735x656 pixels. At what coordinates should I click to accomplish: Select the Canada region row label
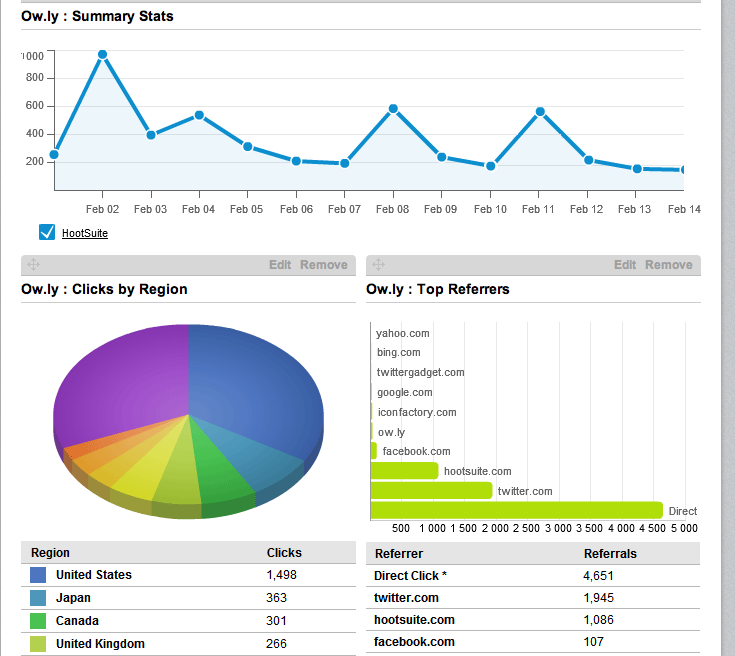pyautogui.click(x=77, y=621)
